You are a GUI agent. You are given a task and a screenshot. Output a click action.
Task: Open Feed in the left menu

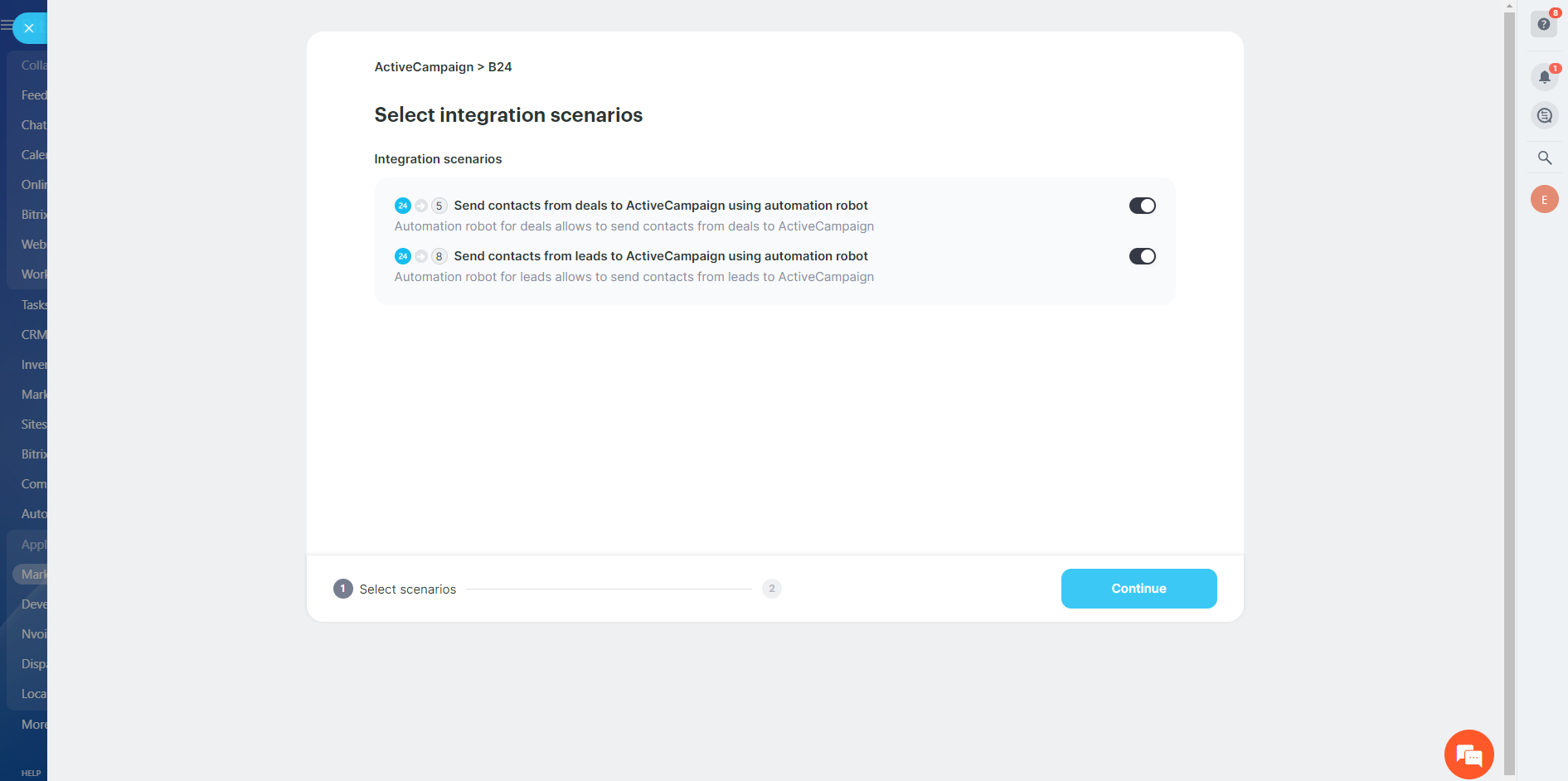[34, 95]
